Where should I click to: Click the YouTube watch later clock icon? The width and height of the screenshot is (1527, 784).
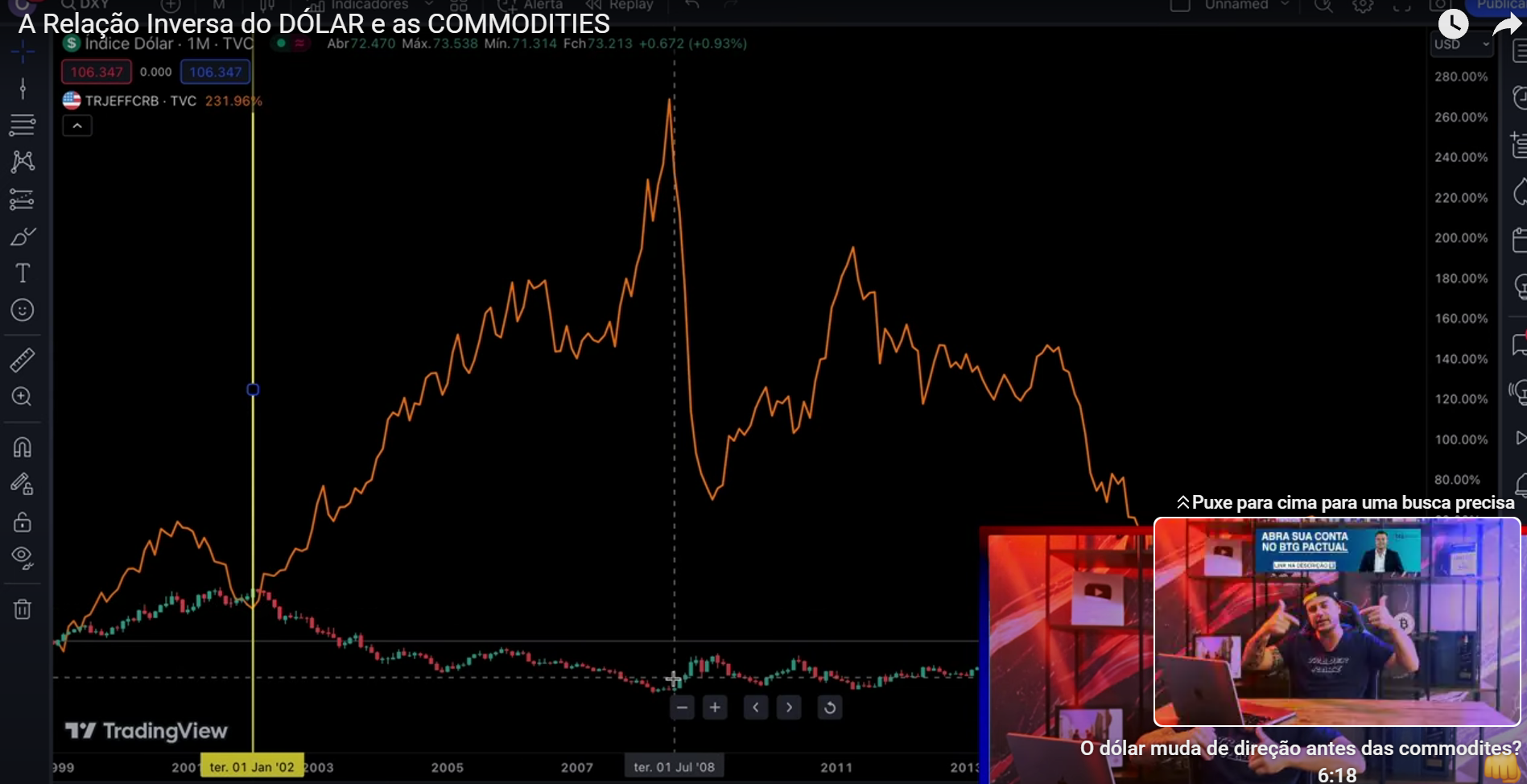coord(1453,24)
